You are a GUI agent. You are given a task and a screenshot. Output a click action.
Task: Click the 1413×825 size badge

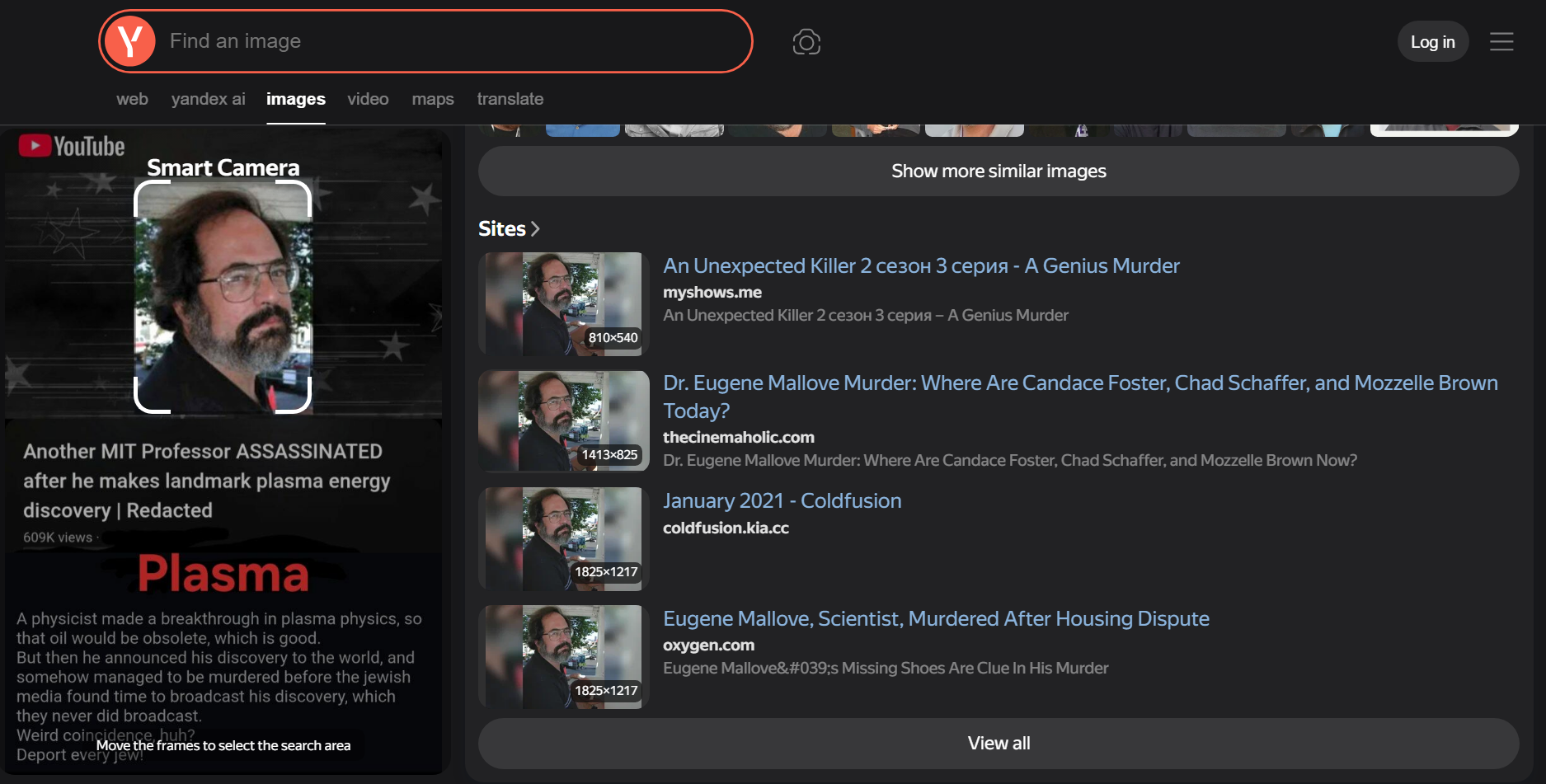point(609,455)
